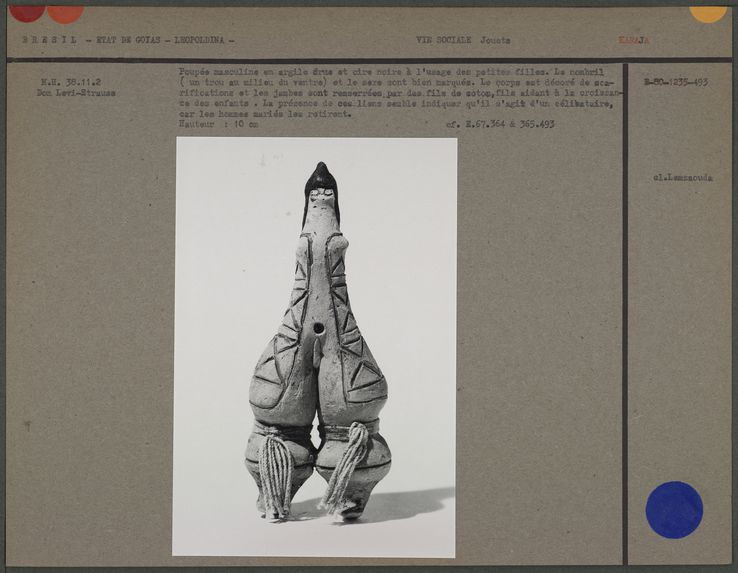The width and height of the screenshot is (738, 573).
Task: Click inventory number 'M.H. 38.11.2'
Action: coord(65,82)
